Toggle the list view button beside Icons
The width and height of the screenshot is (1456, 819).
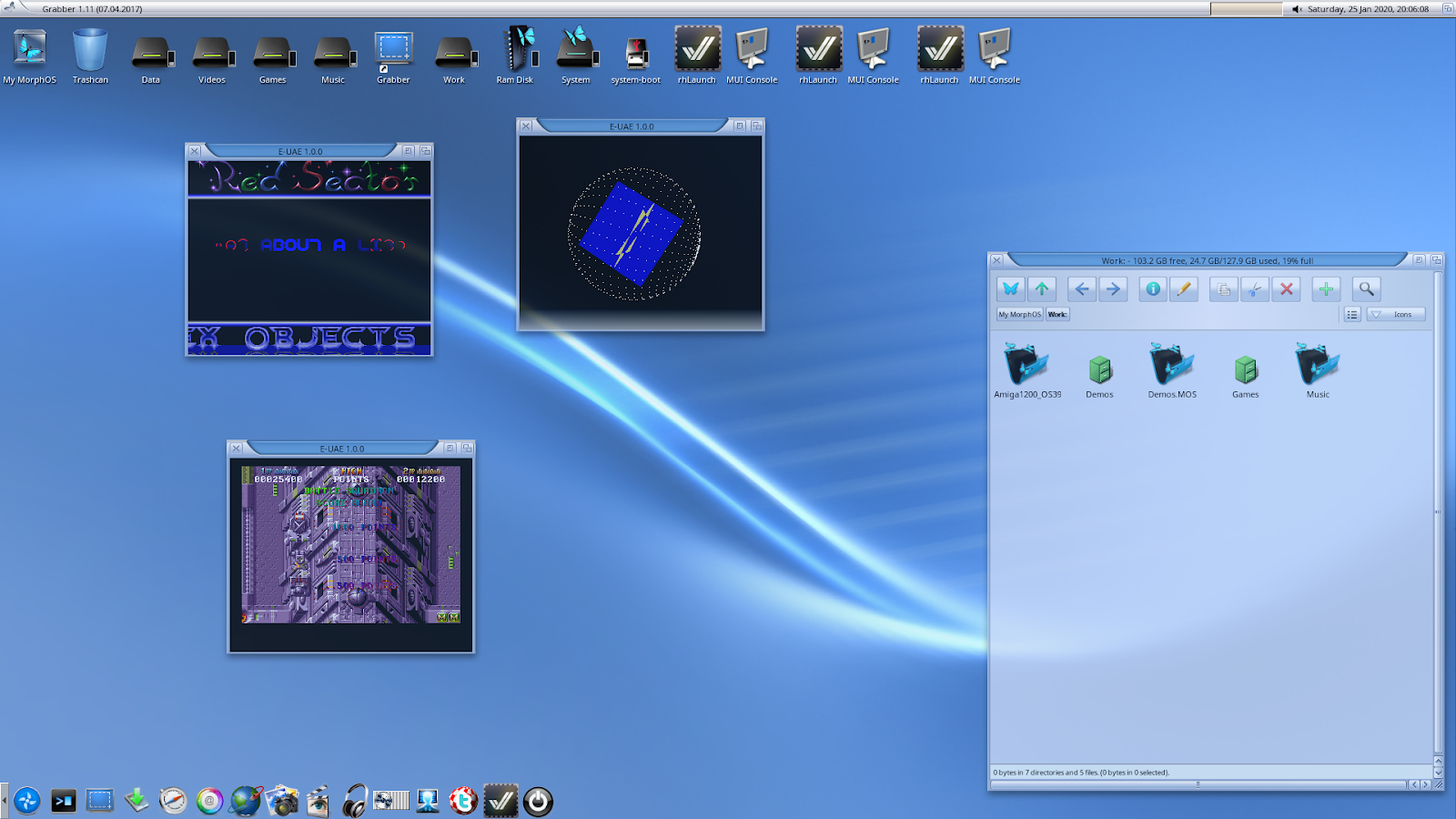click(x=1352, y=314)
